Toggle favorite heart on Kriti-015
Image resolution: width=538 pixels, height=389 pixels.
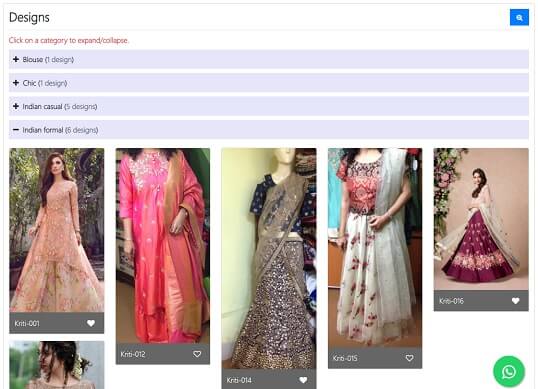(409, 358)
